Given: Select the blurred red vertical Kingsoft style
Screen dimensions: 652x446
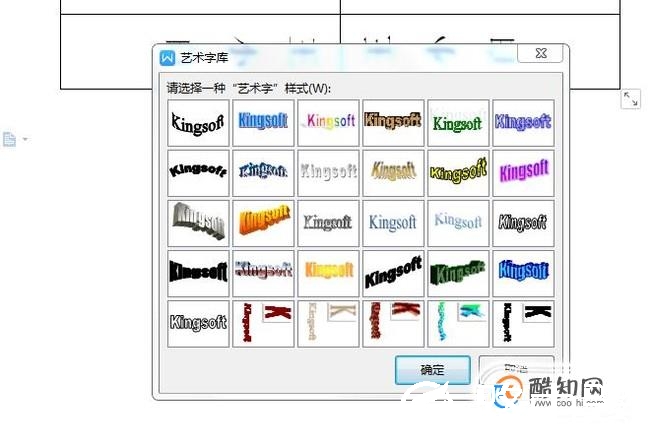Looking at the screenshot, I should pos(393,324).
